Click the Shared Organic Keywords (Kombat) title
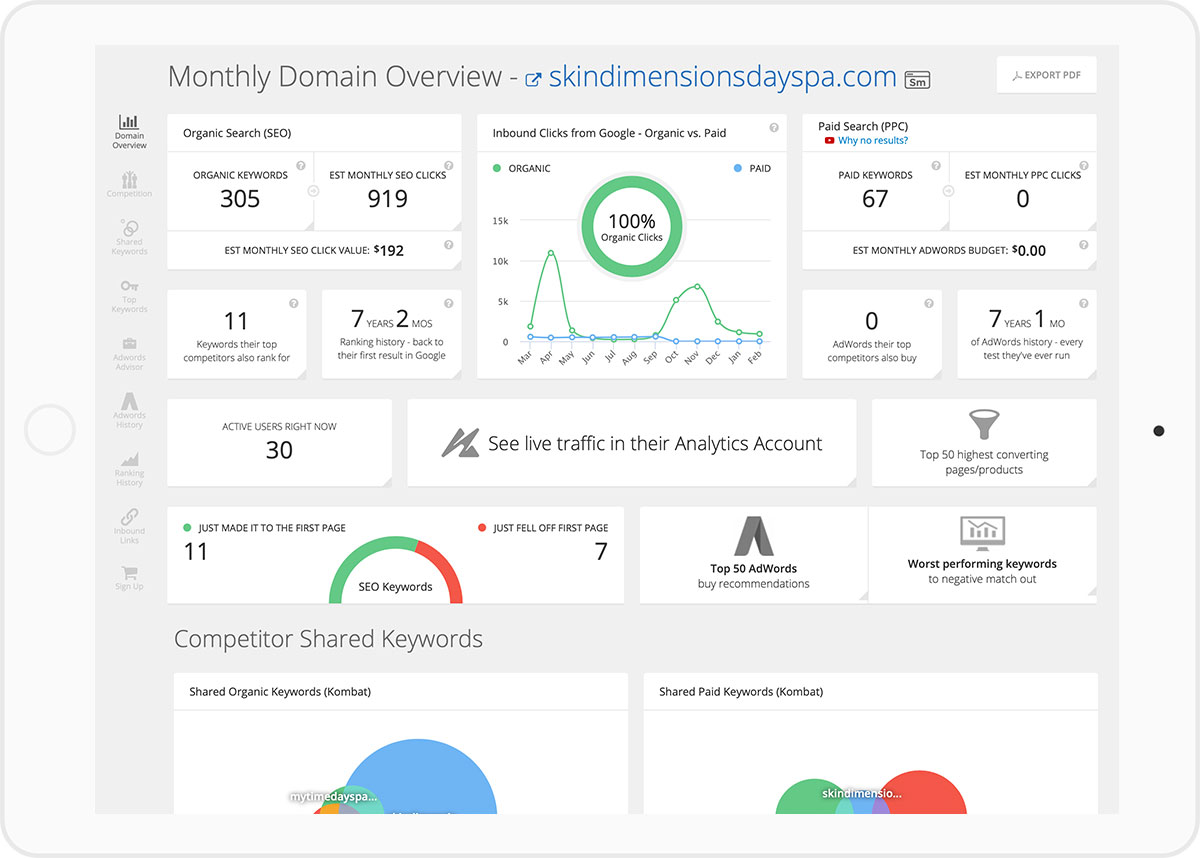This screenshot has width=1200, height=858. point(280,691)
